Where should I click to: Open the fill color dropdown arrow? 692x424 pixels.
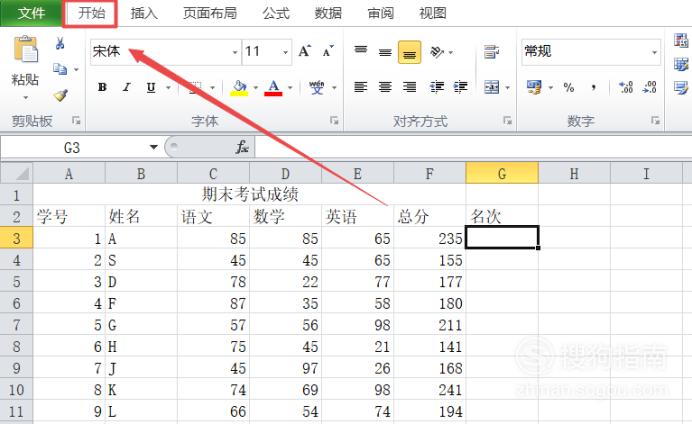point(256,87)
